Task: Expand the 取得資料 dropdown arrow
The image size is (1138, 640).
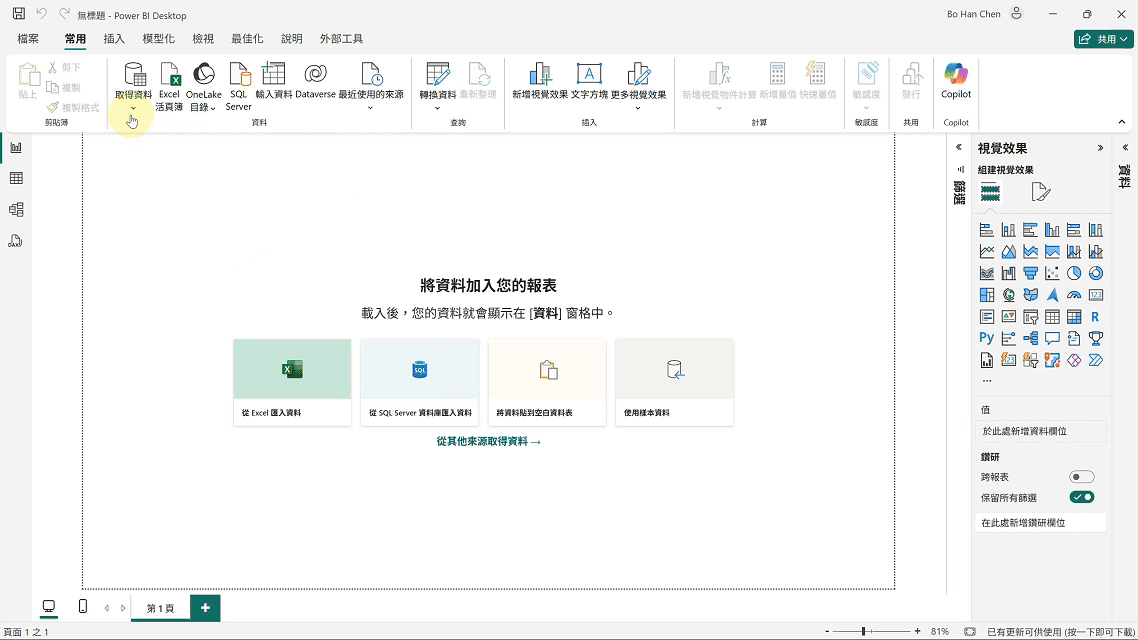Action: pyautogui.click(x=134, y=108)
